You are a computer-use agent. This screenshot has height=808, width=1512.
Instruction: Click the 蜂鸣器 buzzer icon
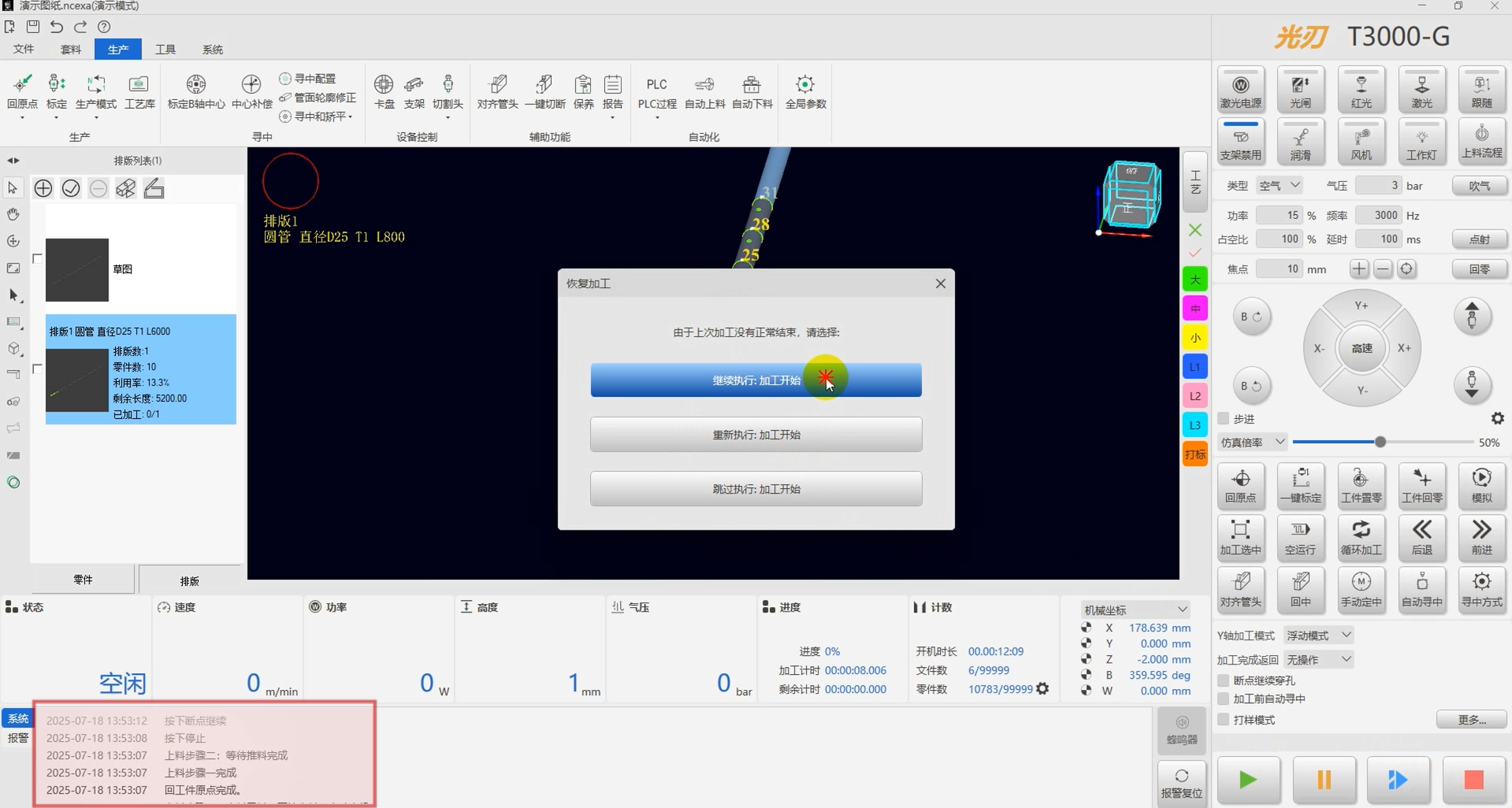[x=1182, y=730]
